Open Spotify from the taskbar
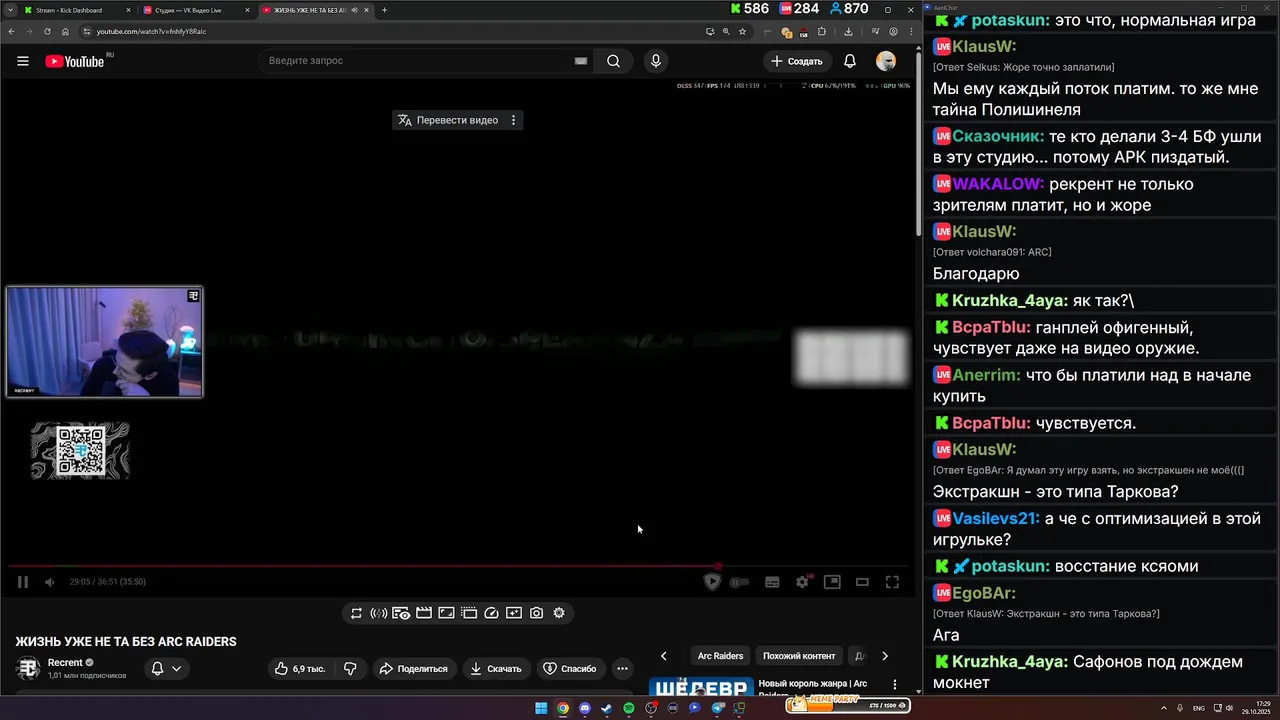The width and height of the screenshot is (1280, 720). [x=629, y=708]
